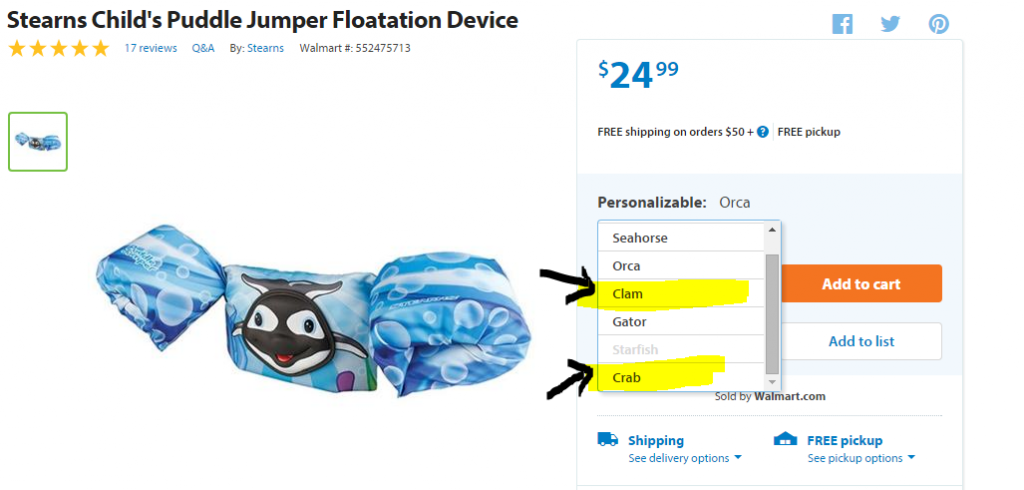Click the free shipping help question icon
The height and width of the screenshot is (490, 1024).
(x=763, y=131)
